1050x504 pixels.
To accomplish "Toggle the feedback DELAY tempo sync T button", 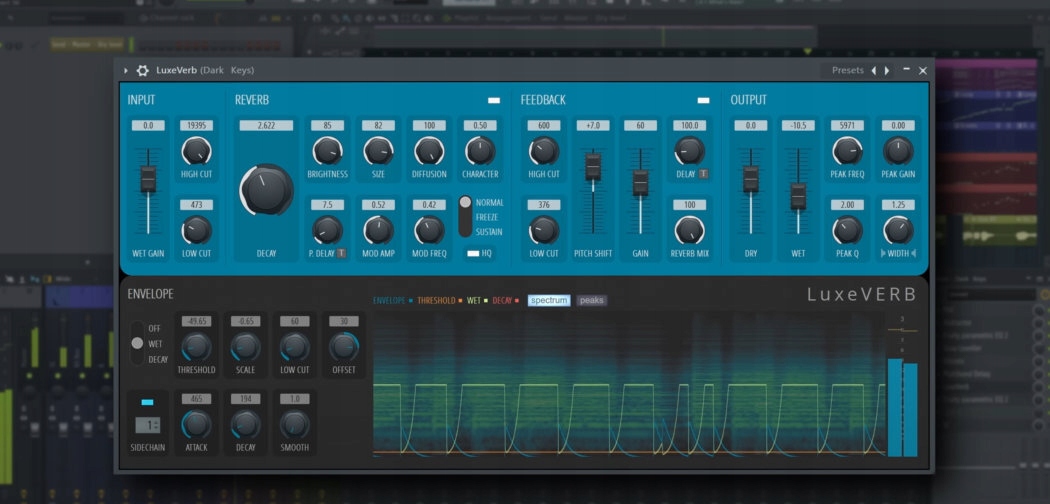I will click(x=703, y=174).
